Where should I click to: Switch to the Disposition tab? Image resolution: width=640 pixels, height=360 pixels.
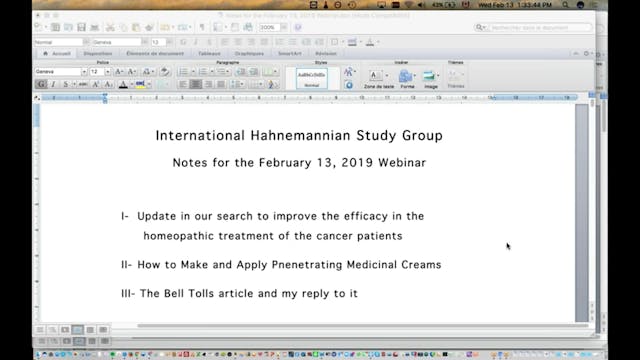[98, 53]
